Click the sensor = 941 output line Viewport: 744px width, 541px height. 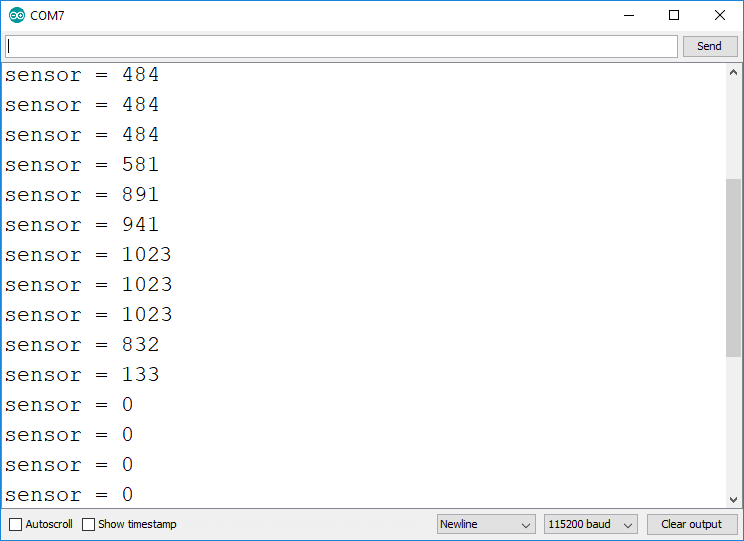point(82,225)
